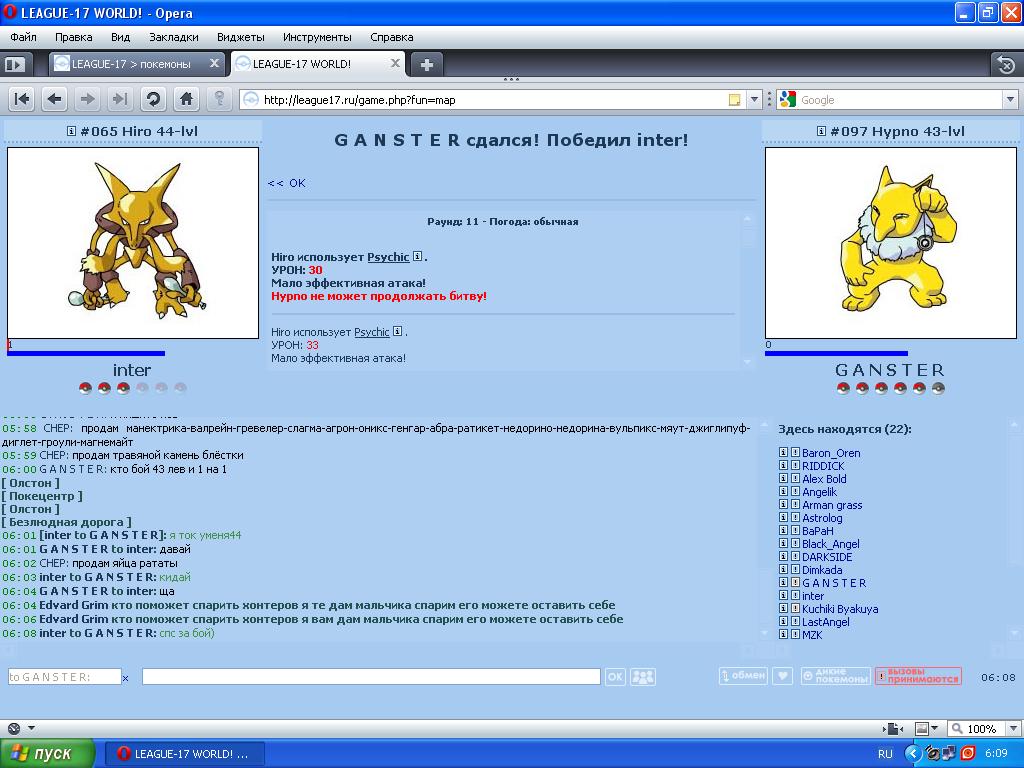Send the chat message with OK button

(615, 677)
